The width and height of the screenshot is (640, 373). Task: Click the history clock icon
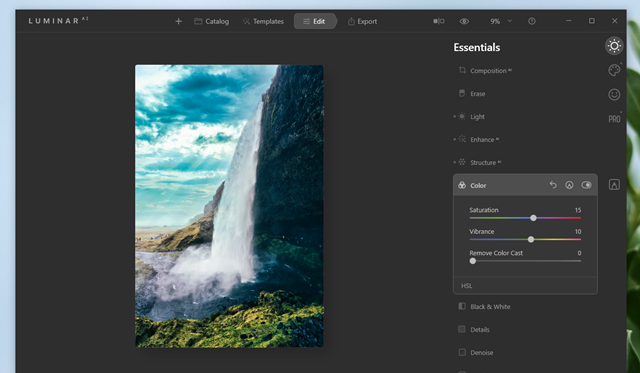pos(532,21)
